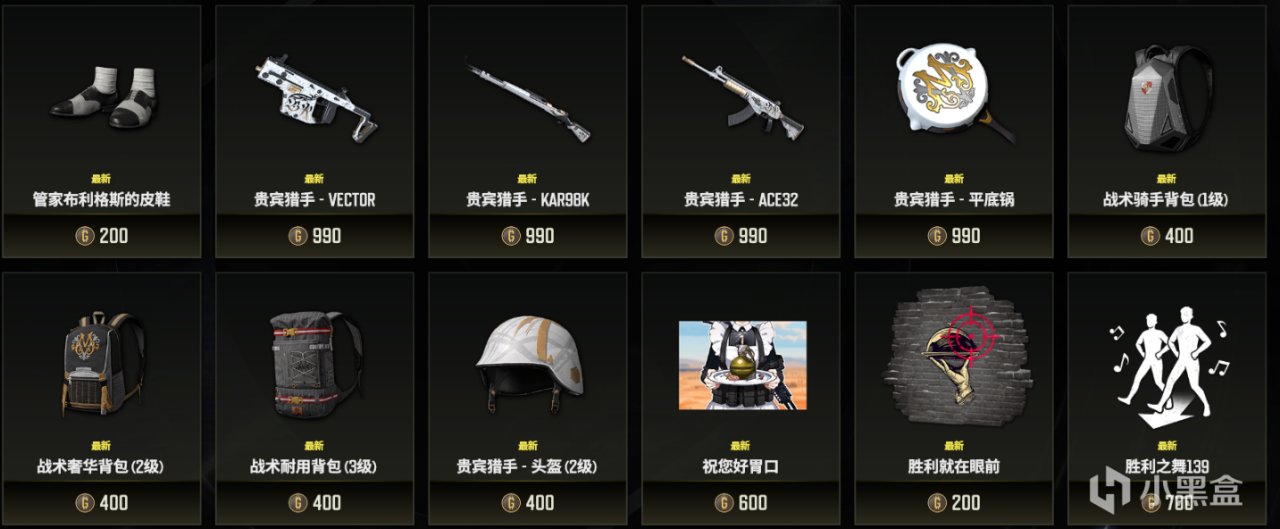Click the 小黑盒 watermark logo
Image resolution: width=1280 pixels, height=529 pixels.
point(1165,490)
